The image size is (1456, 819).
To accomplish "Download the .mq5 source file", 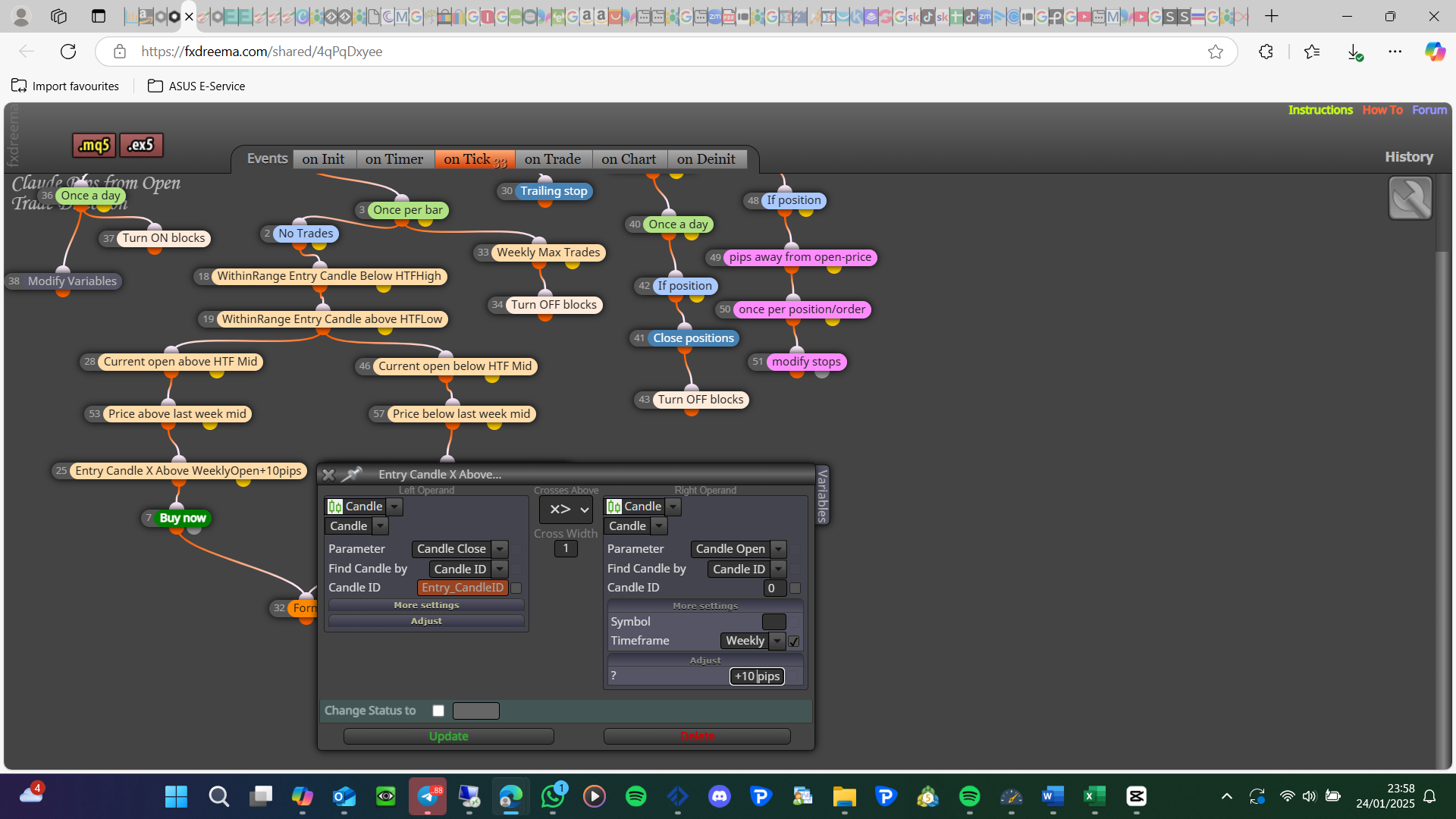I will tap(94, 145).
